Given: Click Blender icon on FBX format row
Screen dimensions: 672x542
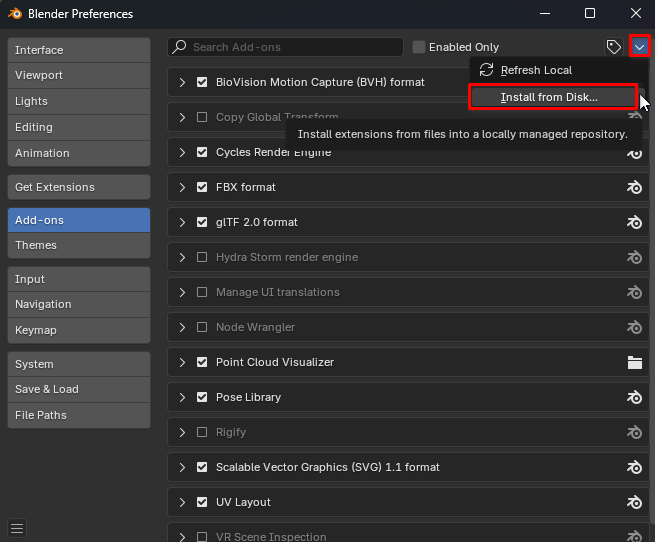Looking at the screenshot, I should [x=634, y=187].
